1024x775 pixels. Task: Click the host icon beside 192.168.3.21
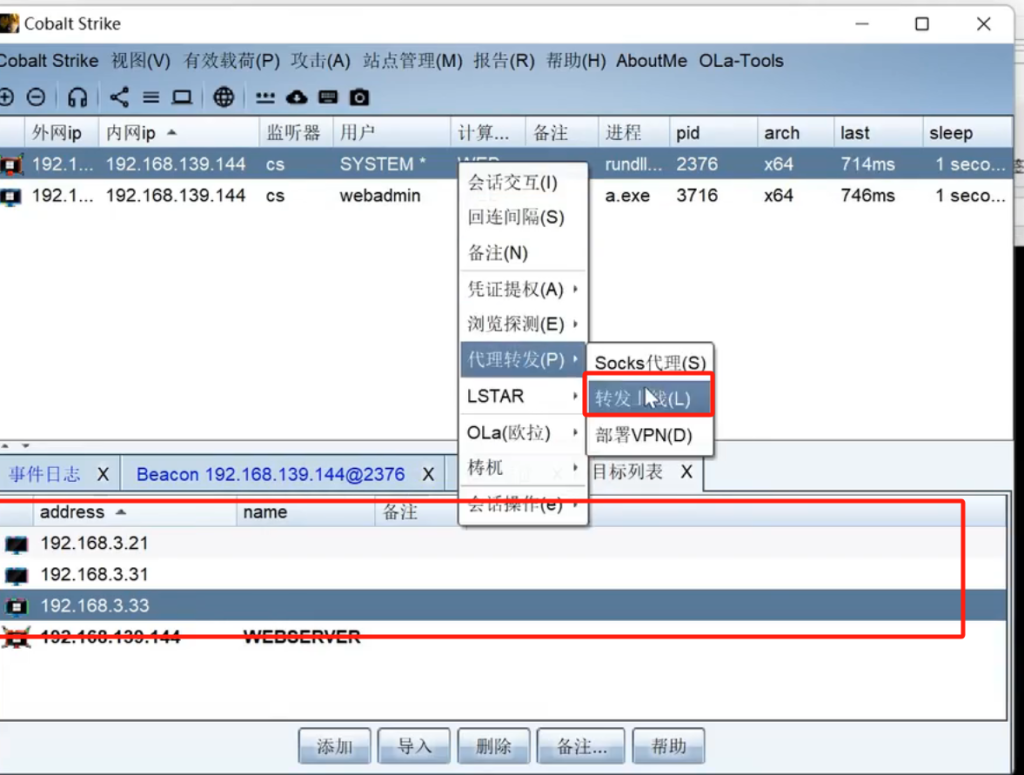[16, 543]
